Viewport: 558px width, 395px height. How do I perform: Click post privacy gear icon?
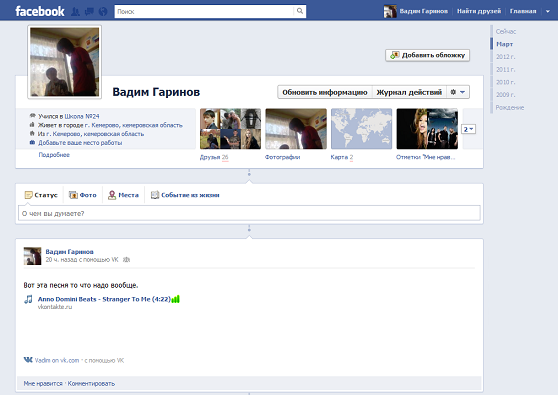[x=127, y=260]
